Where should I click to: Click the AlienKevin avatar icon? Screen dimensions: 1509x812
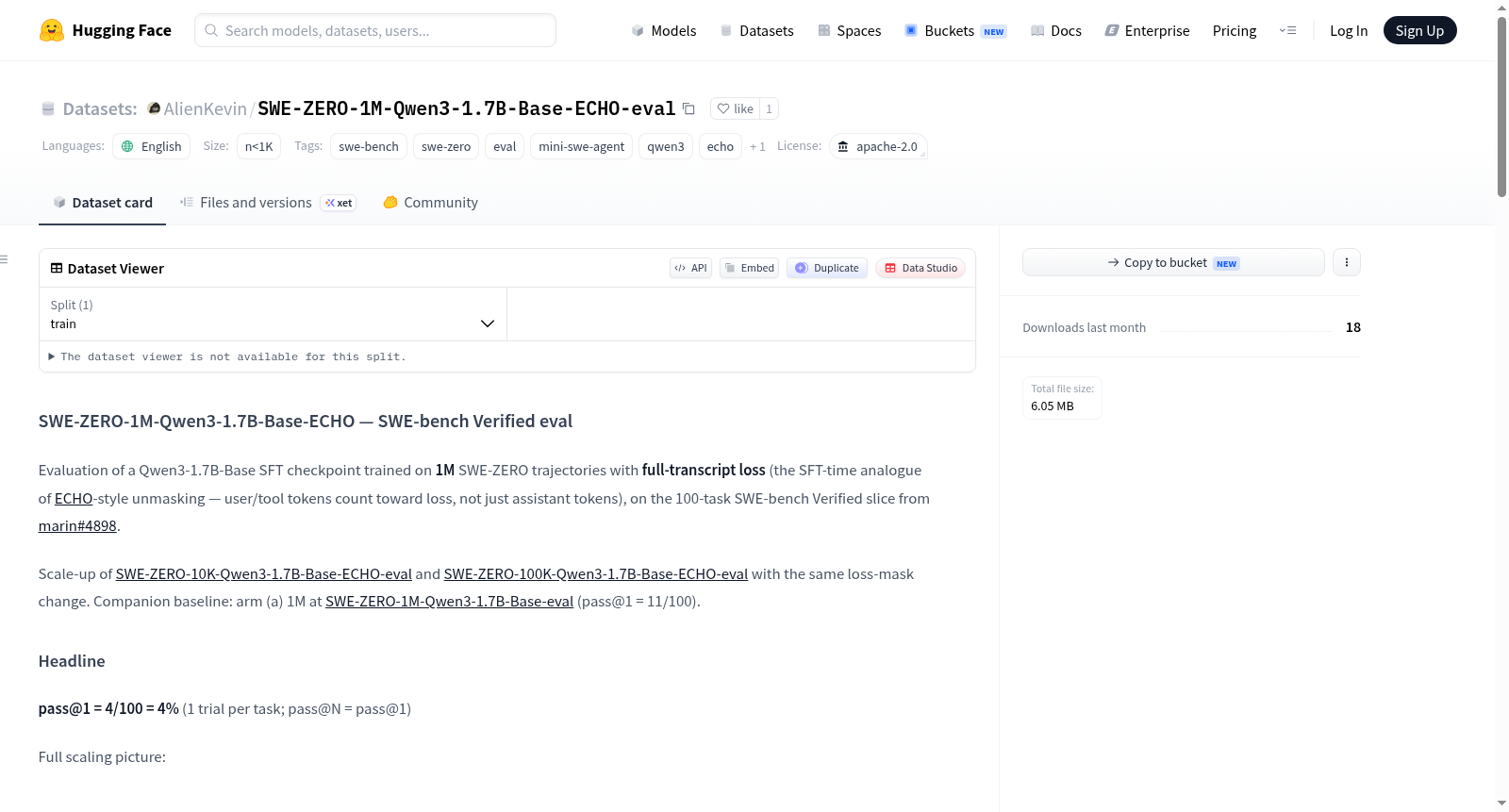click(154, 108)
